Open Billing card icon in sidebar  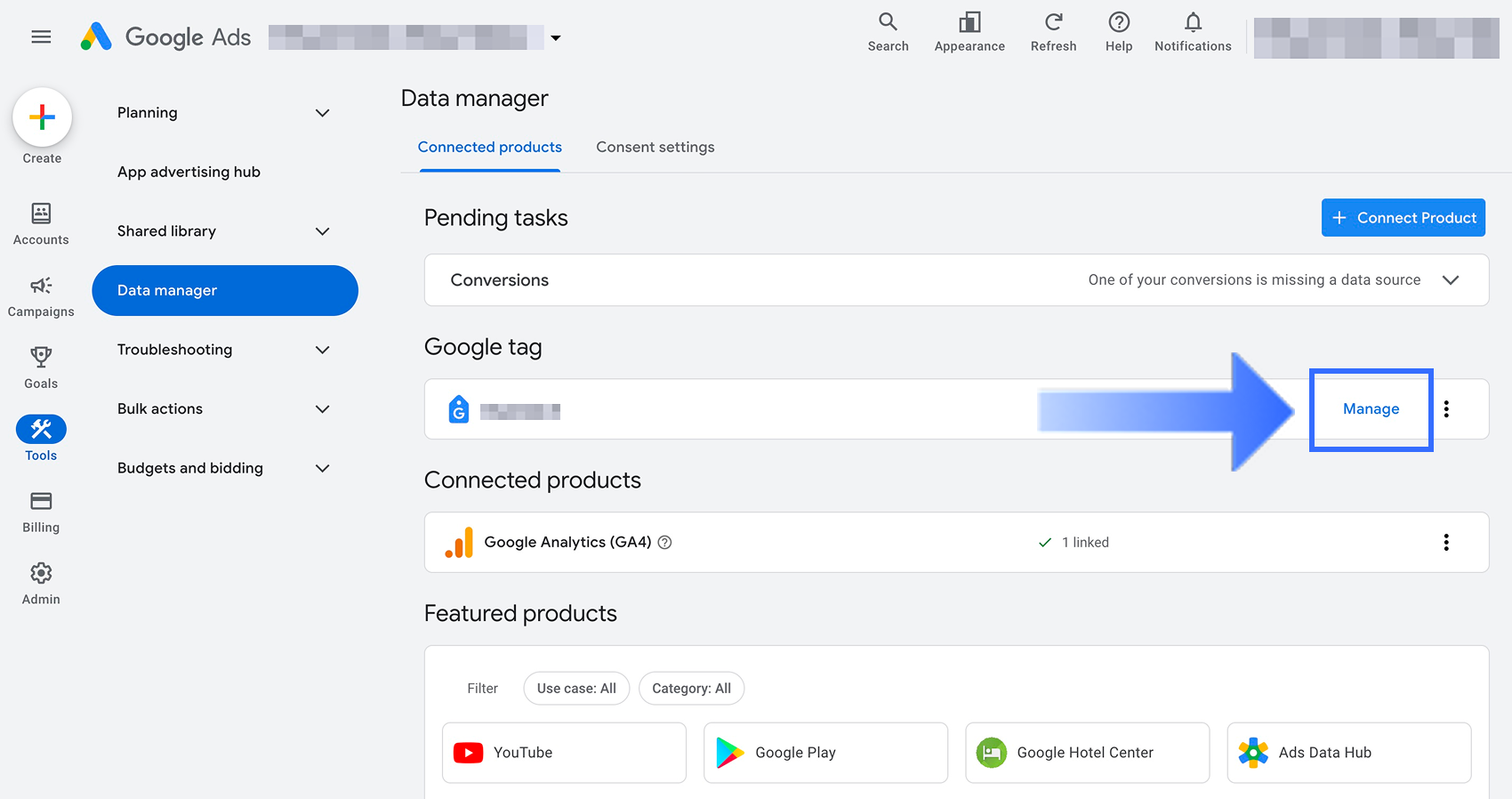[41, 501]
